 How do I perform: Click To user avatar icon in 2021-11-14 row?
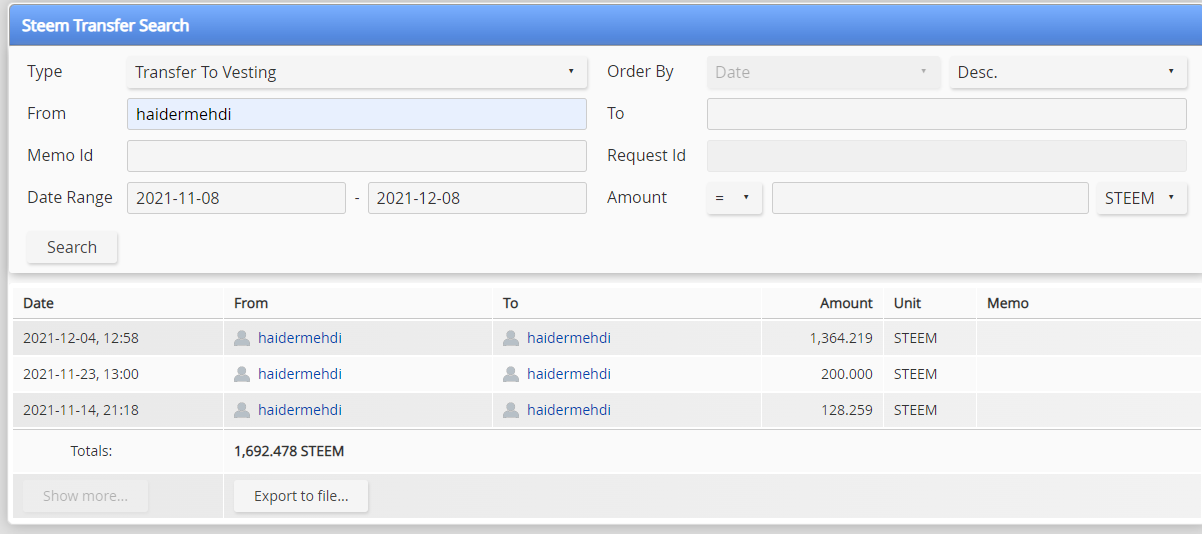pos(511,410)
